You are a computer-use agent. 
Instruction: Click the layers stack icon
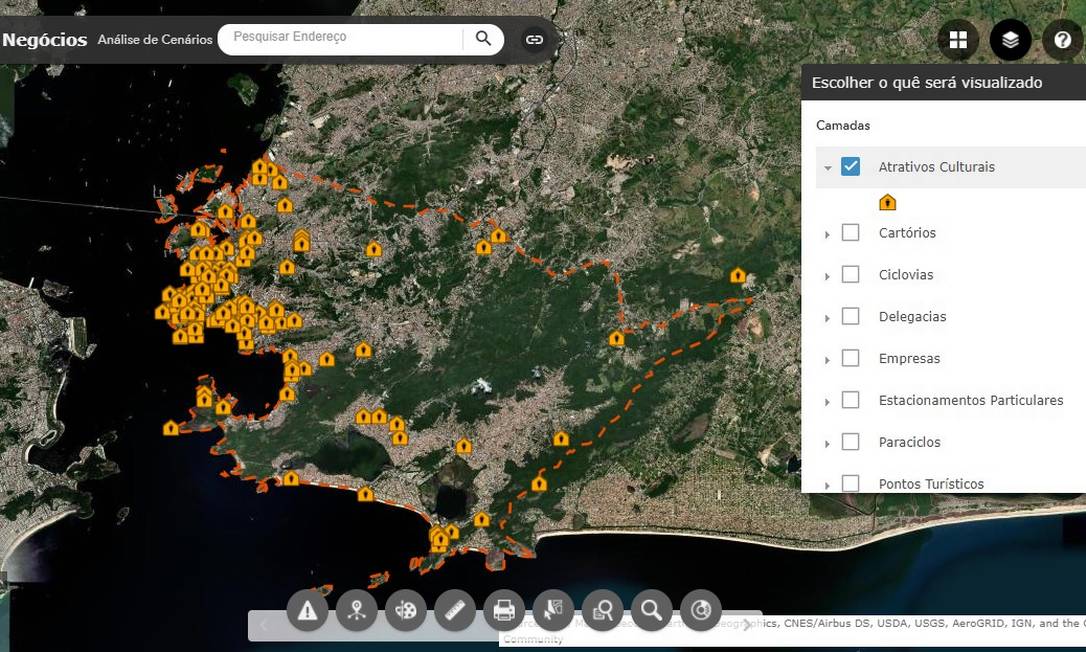[1010, 40]
